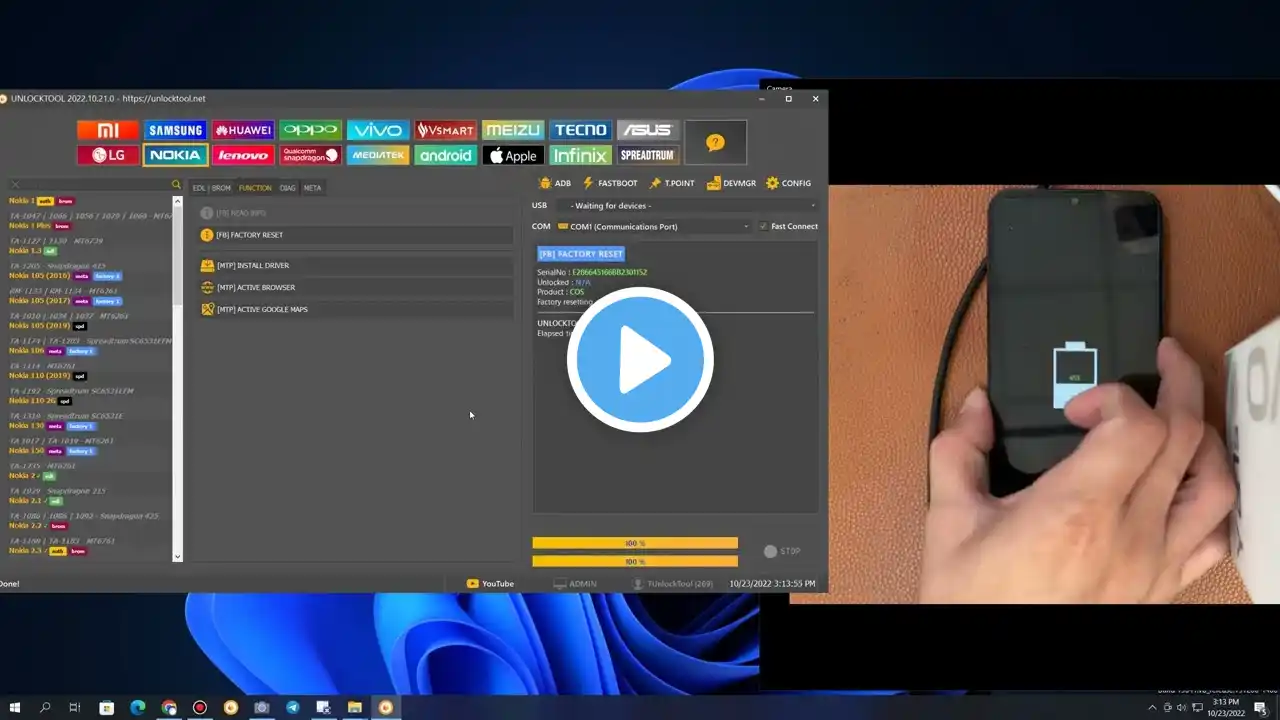Image resolution: width=1280 pixels, height=720 pixels.
Task: Run [MTP] ACTIVE BROWSER
Action: pyautogui.click(x=356, y=287)
